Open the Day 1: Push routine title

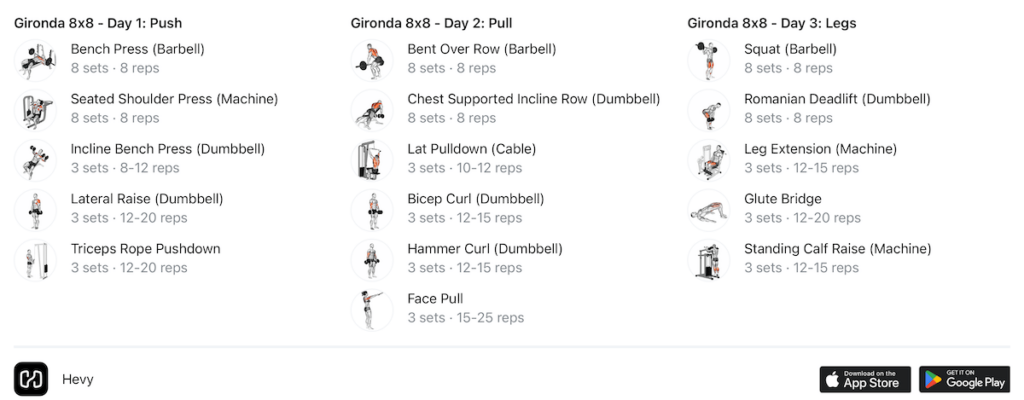pos(98,24)
